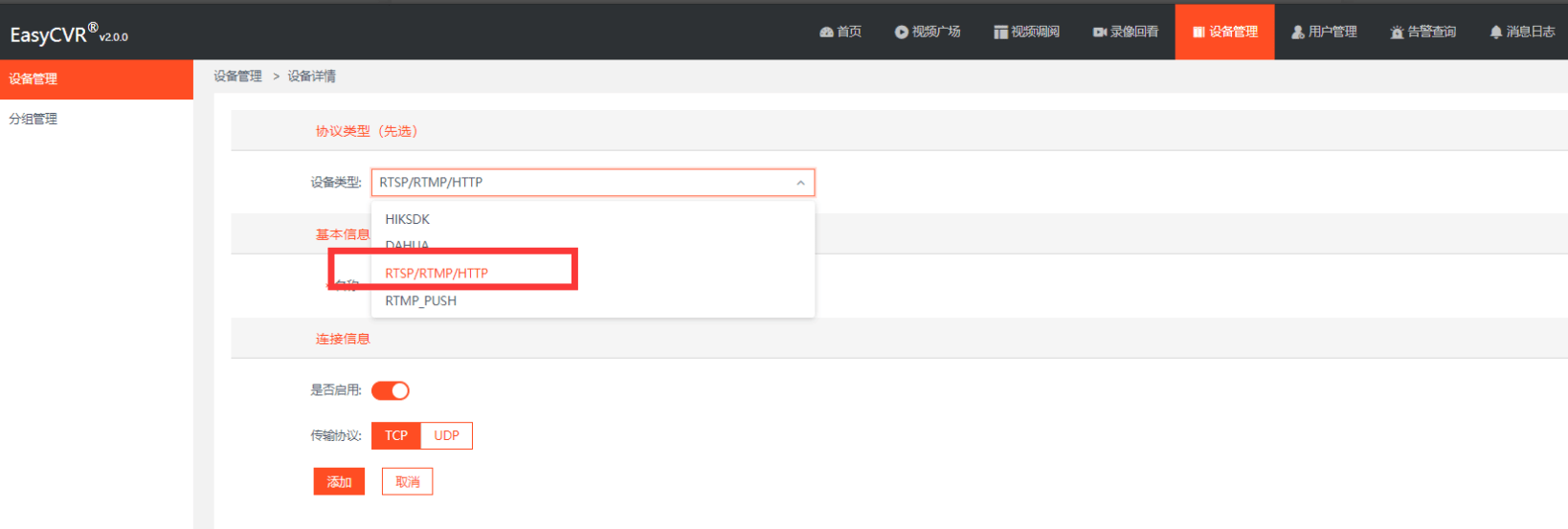Click 设备管理 breadcrumb link
Image resolution: width=1568 pixels, height=529 pixels.
click(237, 77)
